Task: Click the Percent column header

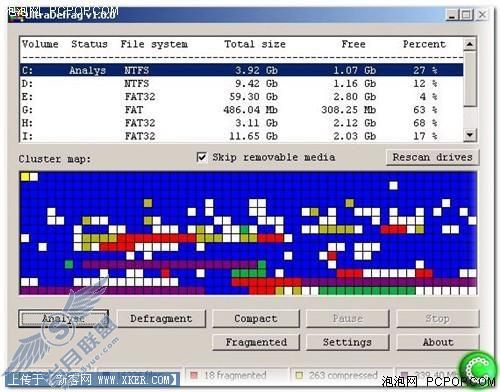Action: pos(424,44)
